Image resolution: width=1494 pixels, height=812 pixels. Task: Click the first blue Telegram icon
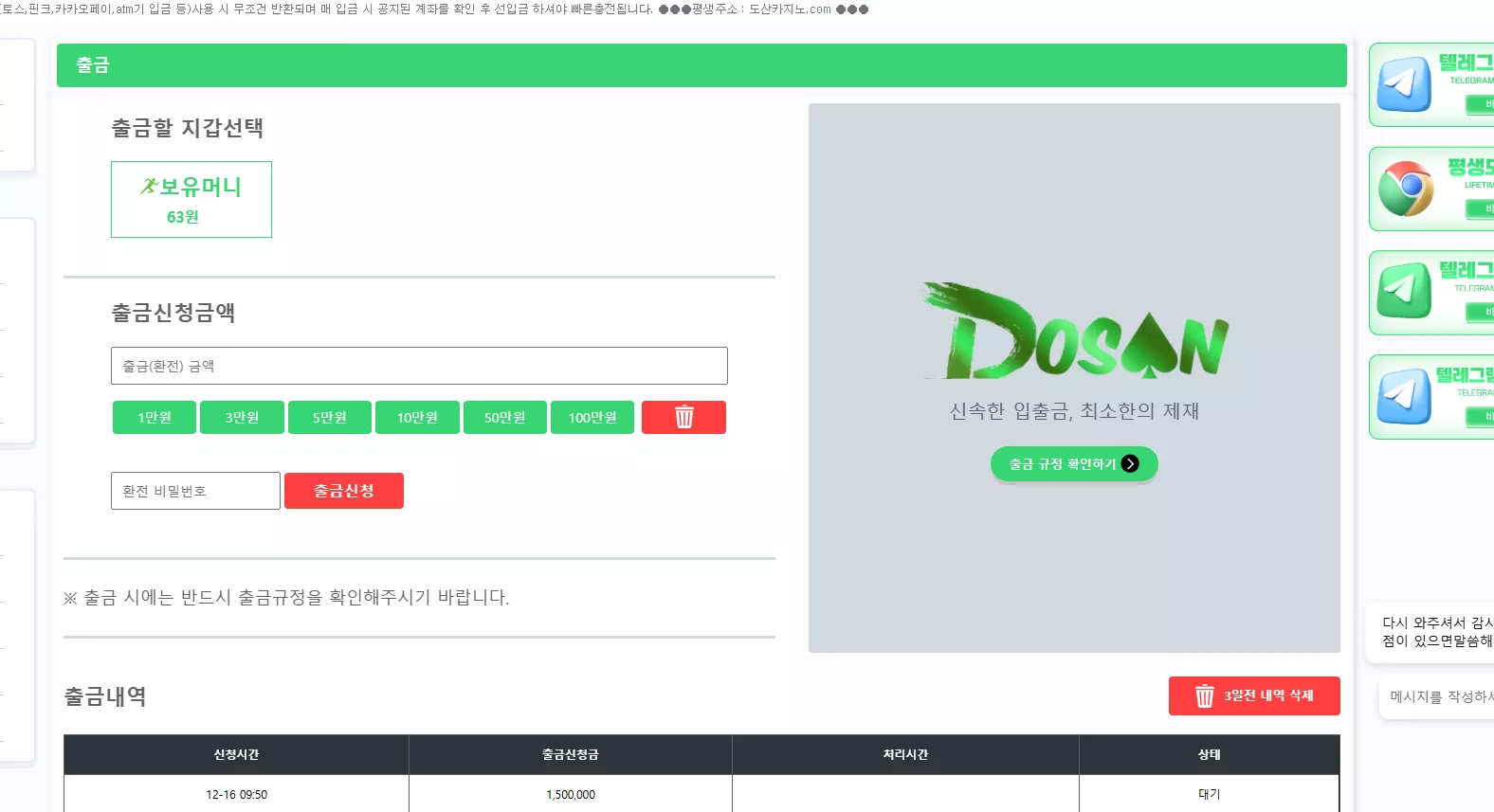1404,84
